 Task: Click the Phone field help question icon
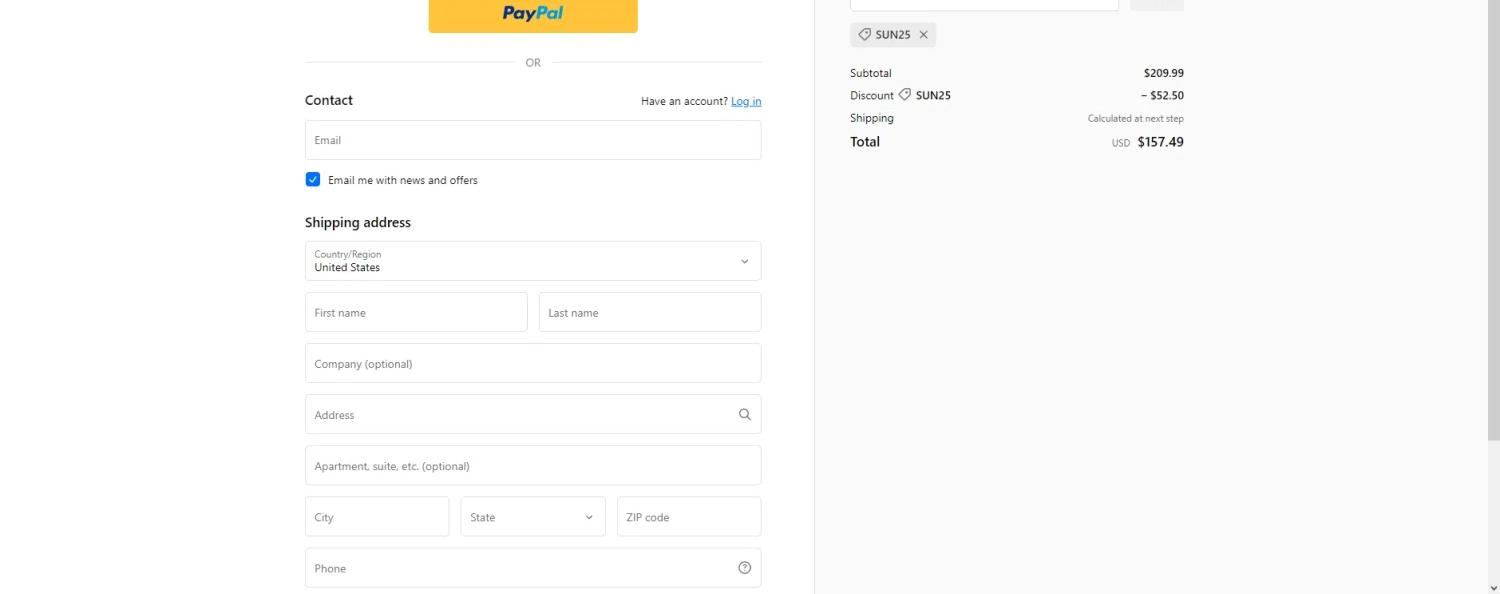[744, 568]
